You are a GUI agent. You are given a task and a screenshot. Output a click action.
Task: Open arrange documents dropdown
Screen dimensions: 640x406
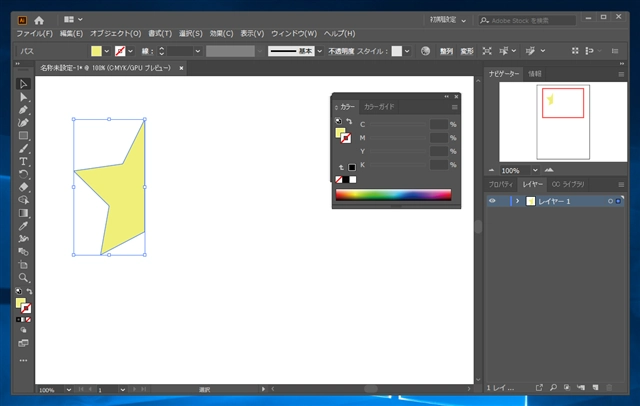tap(73, 19)
